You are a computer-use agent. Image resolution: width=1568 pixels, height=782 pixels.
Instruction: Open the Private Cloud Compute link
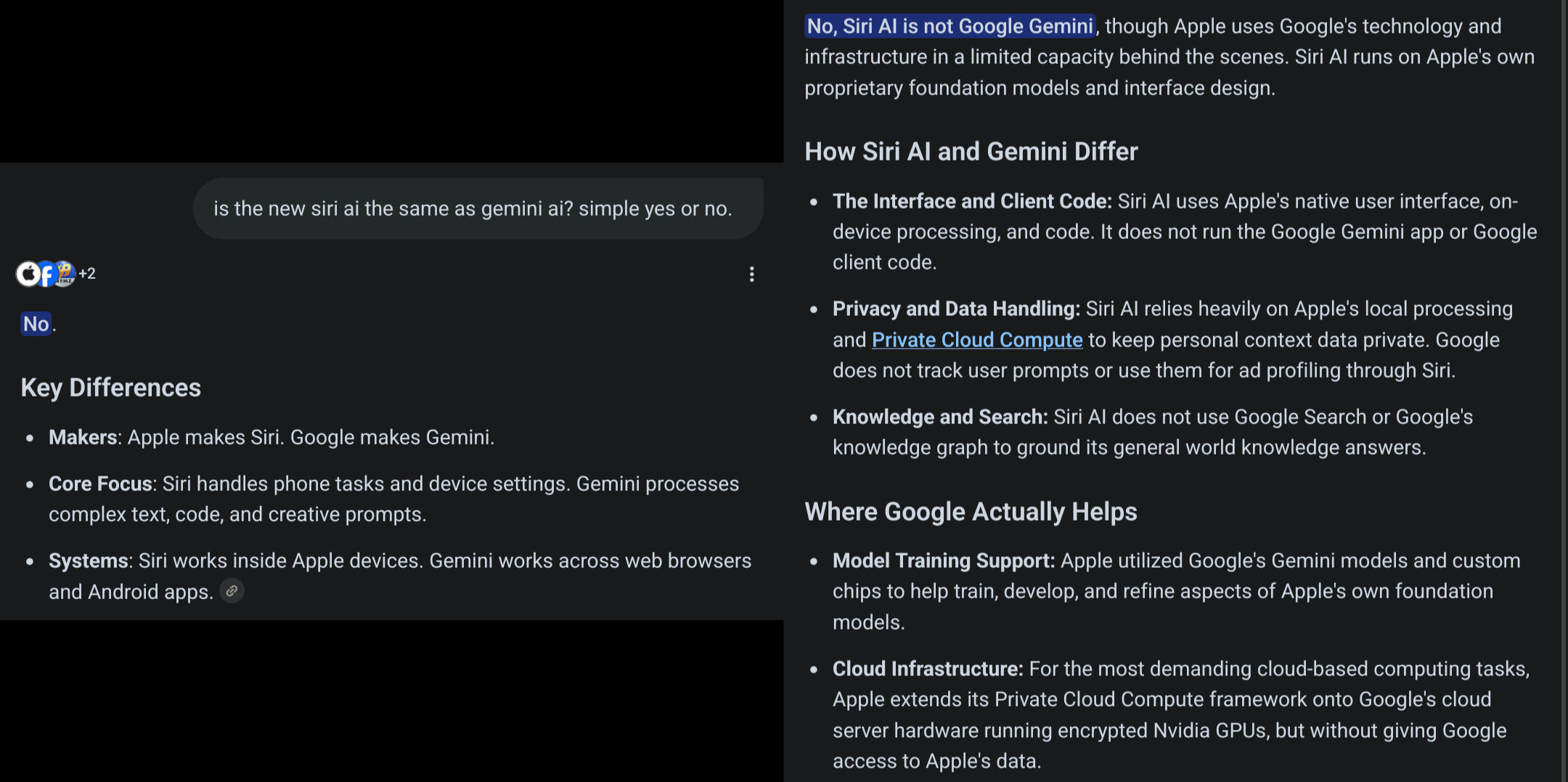coord(977,340)
